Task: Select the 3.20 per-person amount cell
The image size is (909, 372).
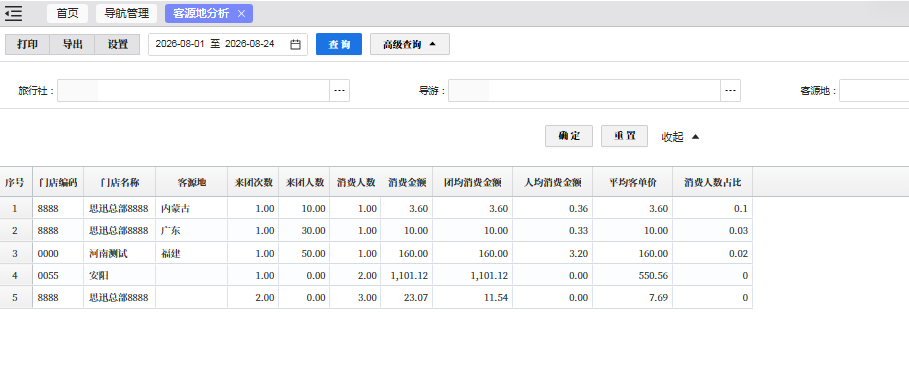Action: coord(552,253)
